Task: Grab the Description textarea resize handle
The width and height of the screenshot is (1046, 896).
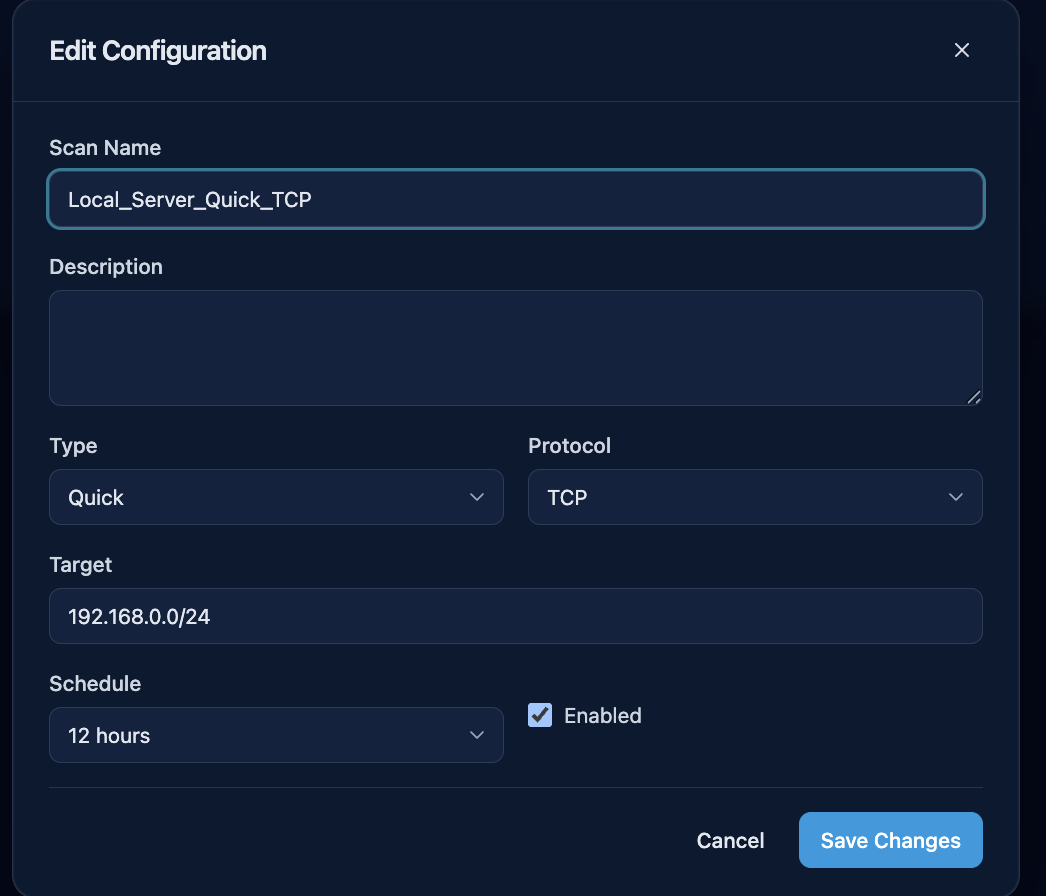Action: pos(974,397)
